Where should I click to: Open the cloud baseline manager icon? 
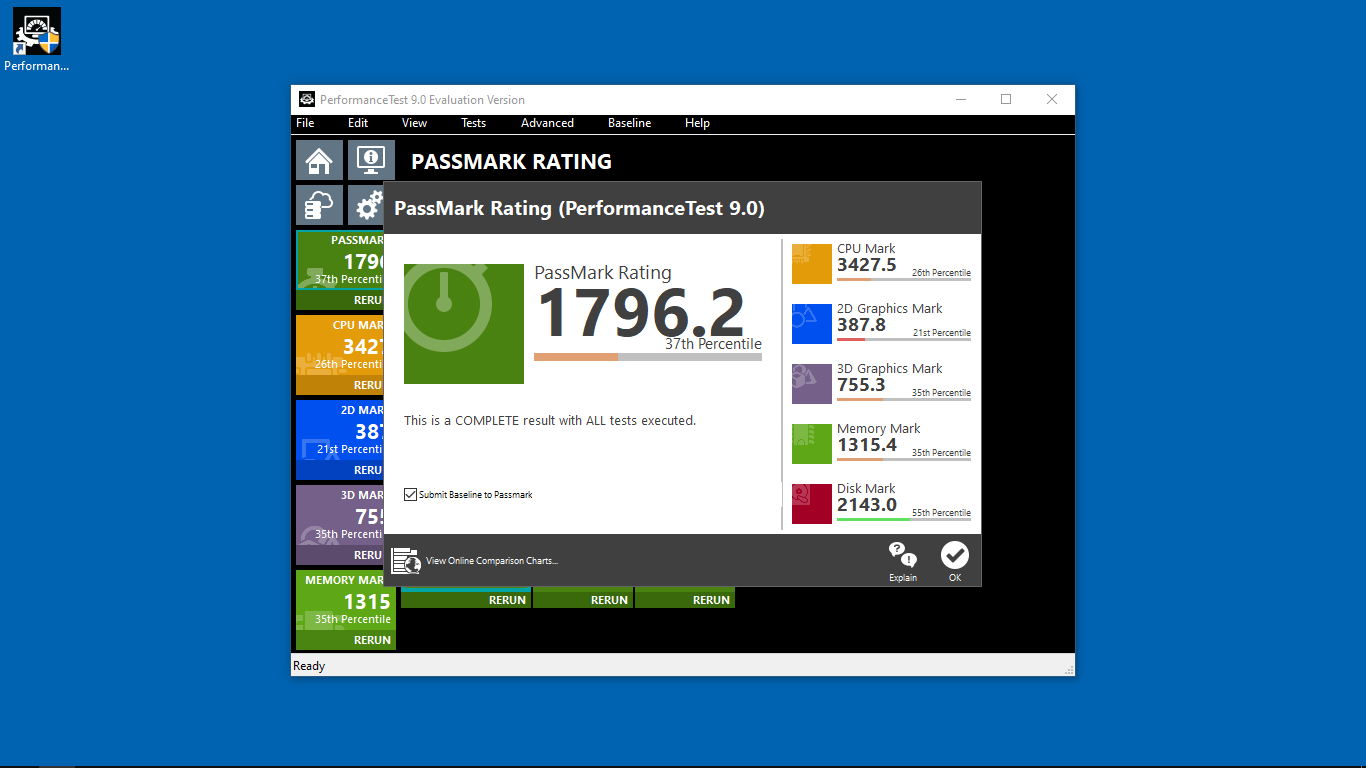[319, 205]
